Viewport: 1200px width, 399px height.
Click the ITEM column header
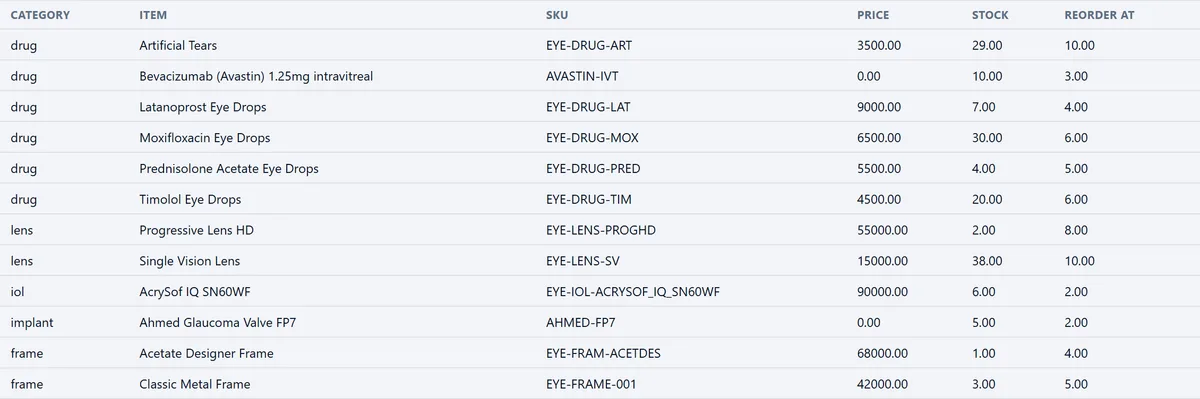(x=153, y=15)
